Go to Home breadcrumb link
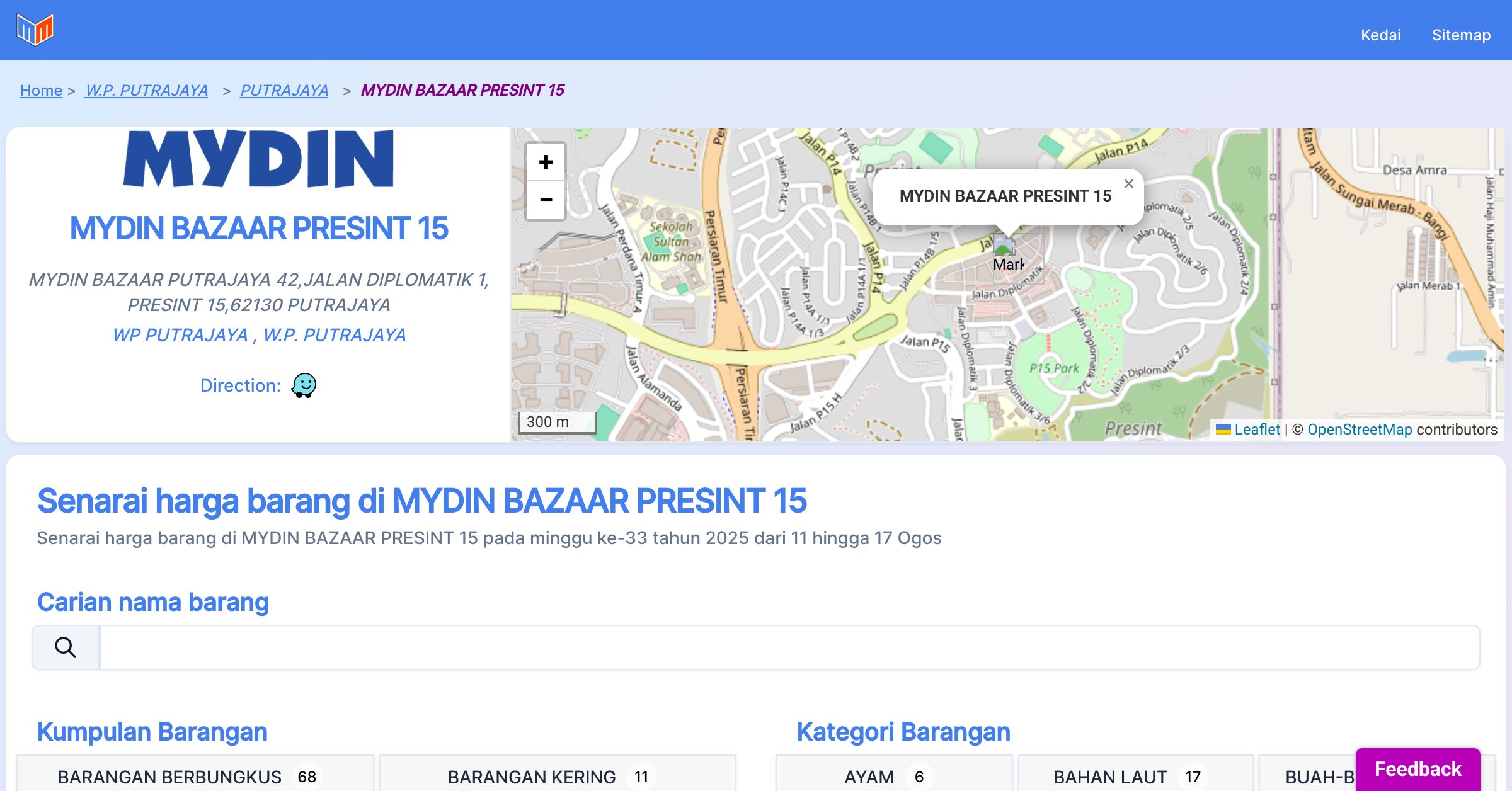 (41, 90)
